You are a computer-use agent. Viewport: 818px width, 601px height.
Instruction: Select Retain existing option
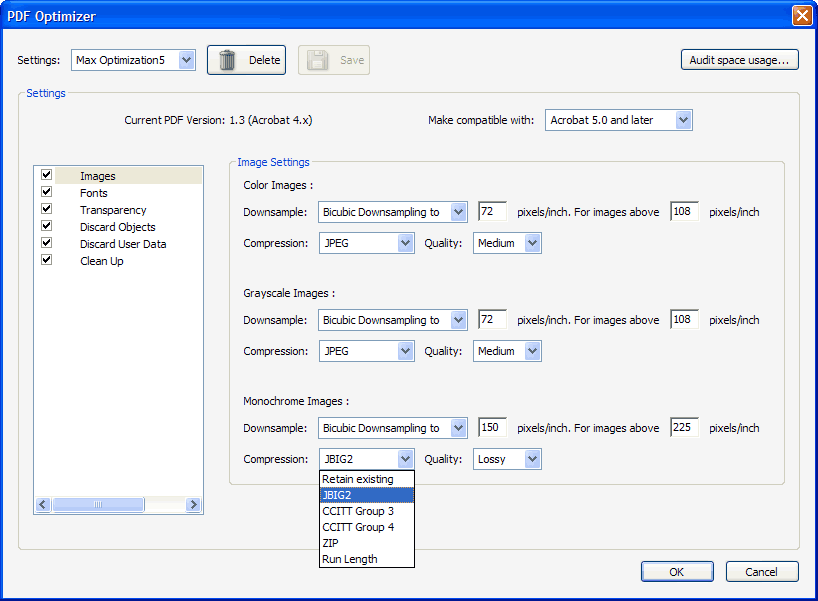(358, 479)
